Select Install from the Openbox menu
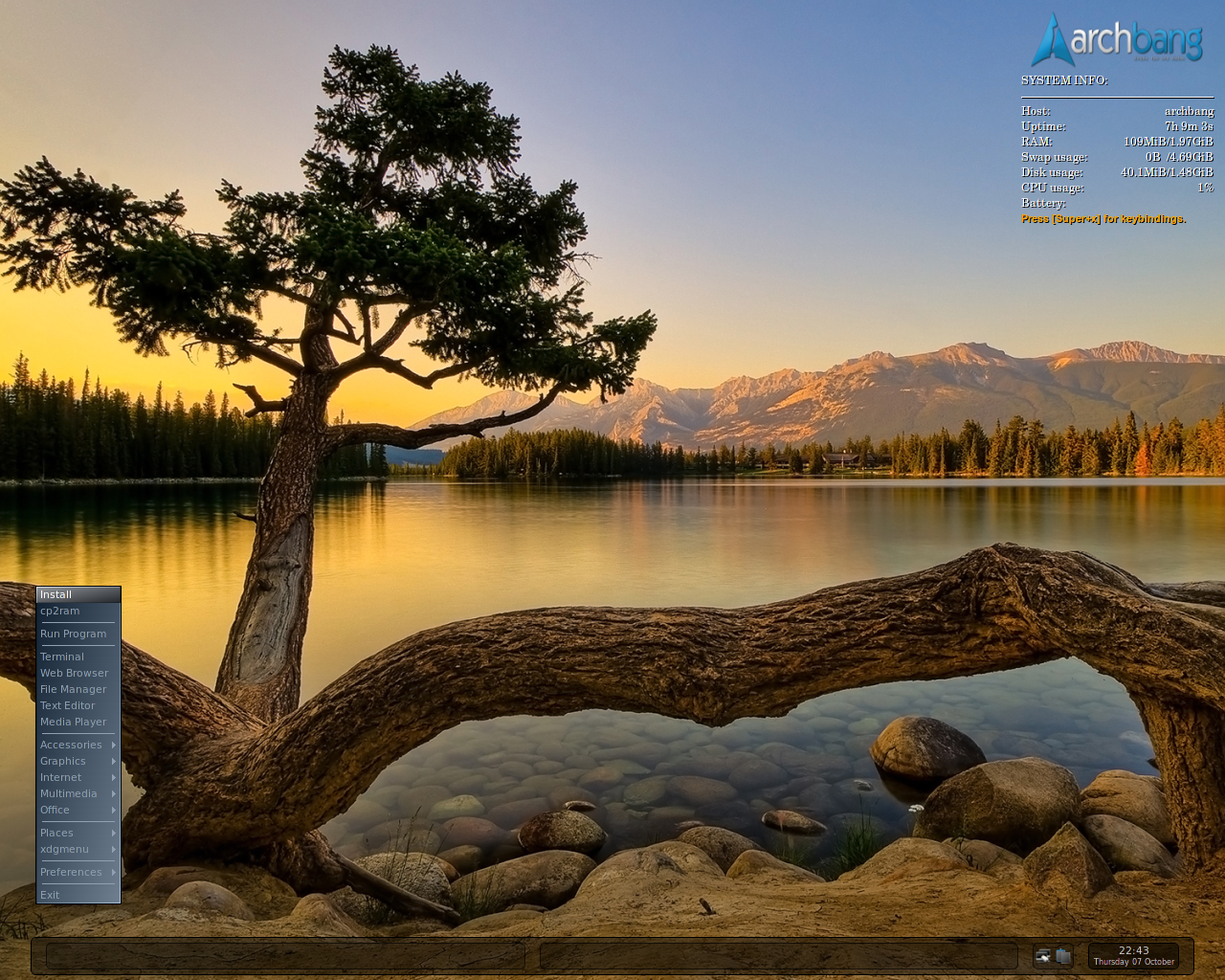Viewport: 1225px width, 980px height. point(78,594)
